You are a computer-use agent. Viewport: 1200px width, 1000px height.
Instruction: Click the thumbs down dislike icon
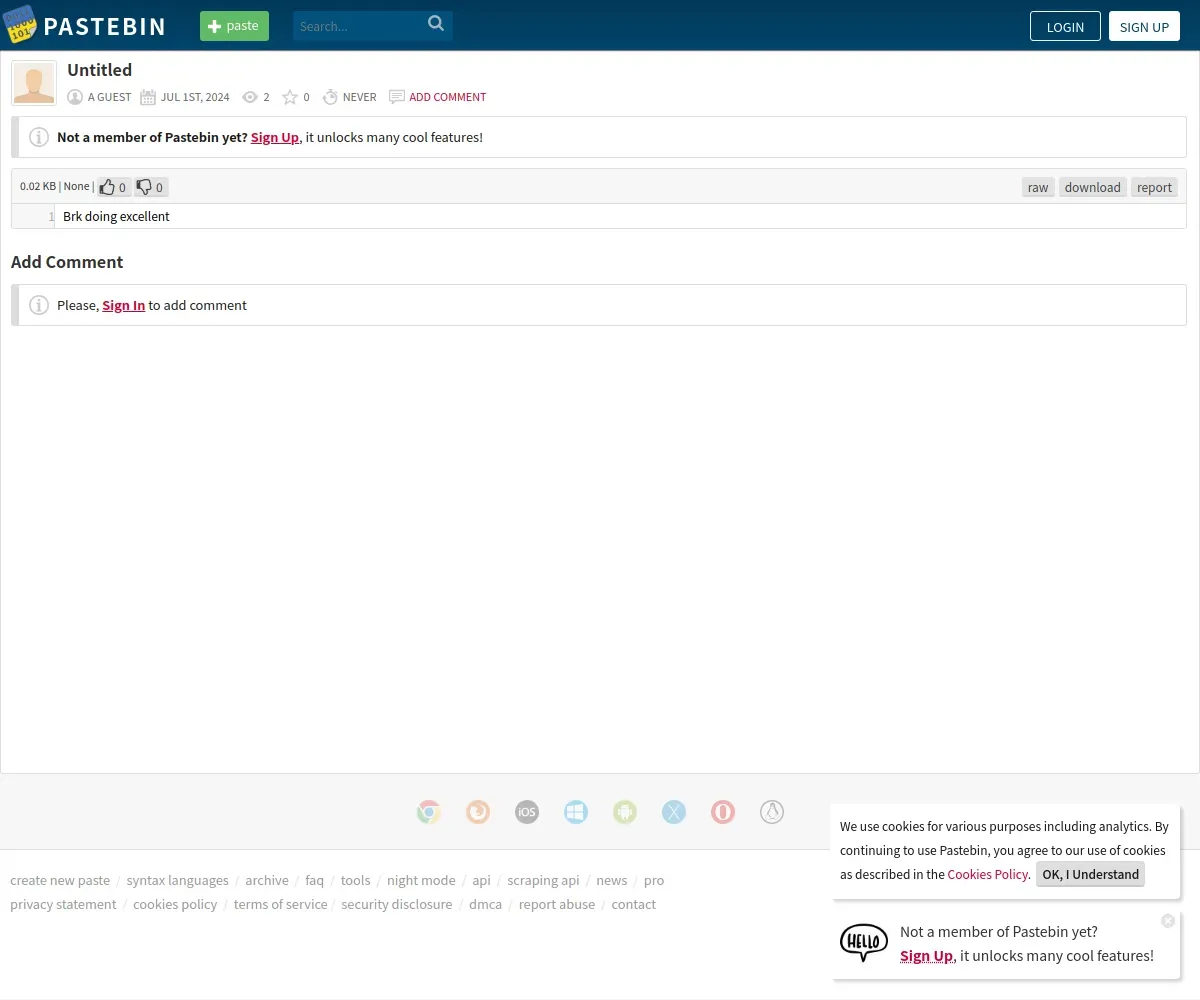tap(144, 187)
